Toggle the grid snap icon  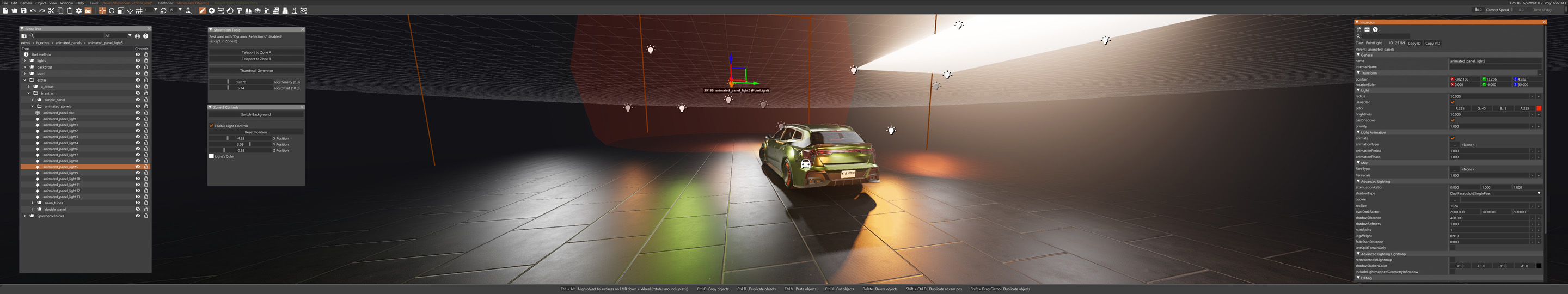click(x=139, y=10)
